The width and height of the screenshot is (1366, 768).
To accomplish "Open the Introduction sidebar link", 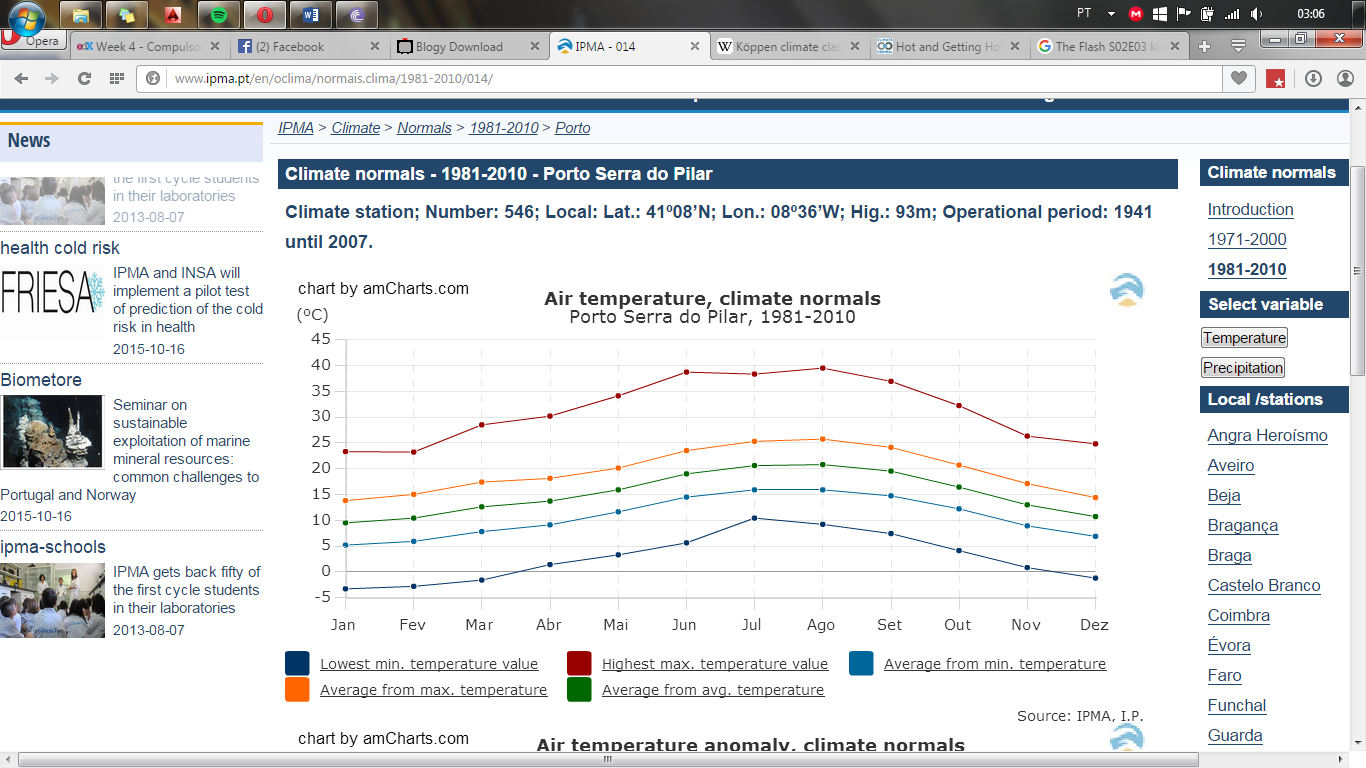I will point(1250,209).
